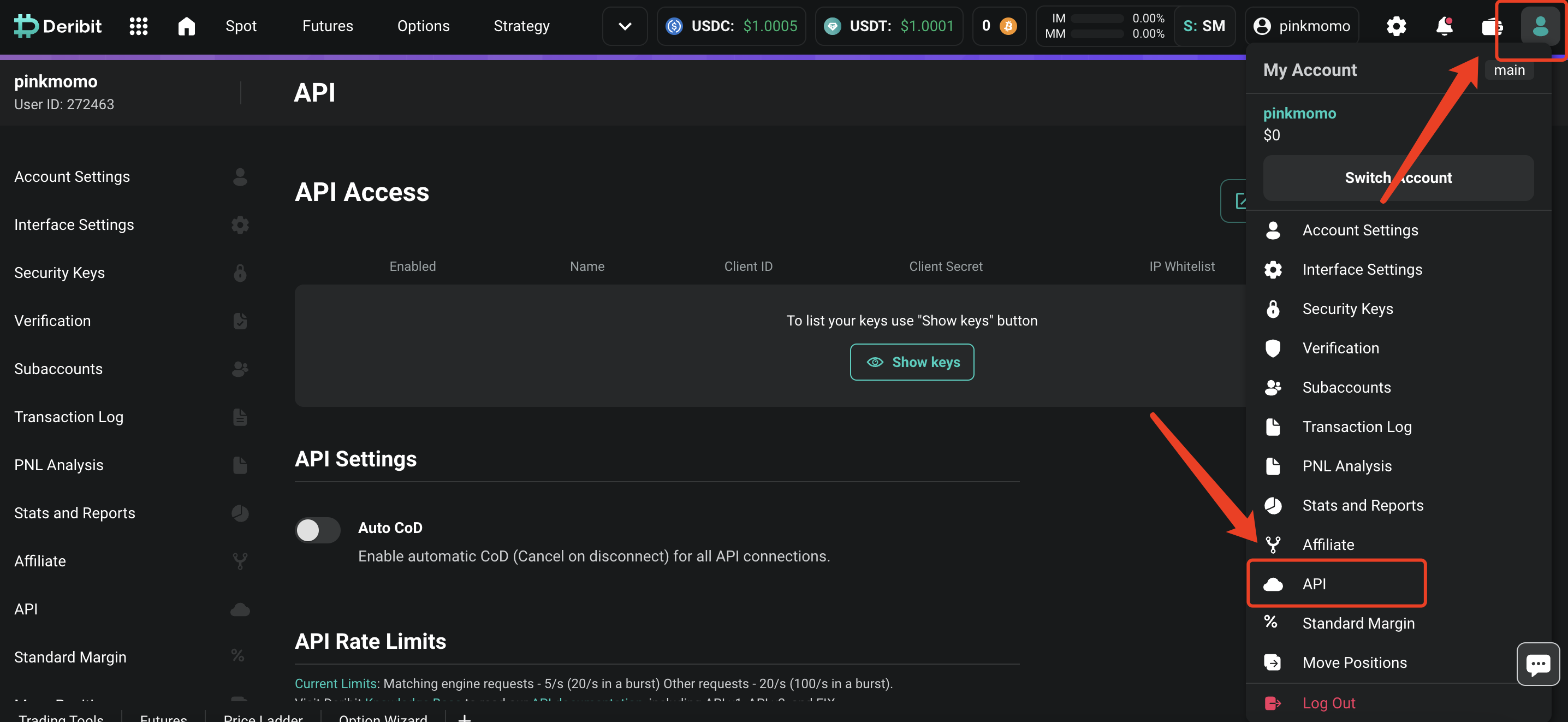Click the teal profile avatar icon
1568x722 pixels.
(1540, 26)
